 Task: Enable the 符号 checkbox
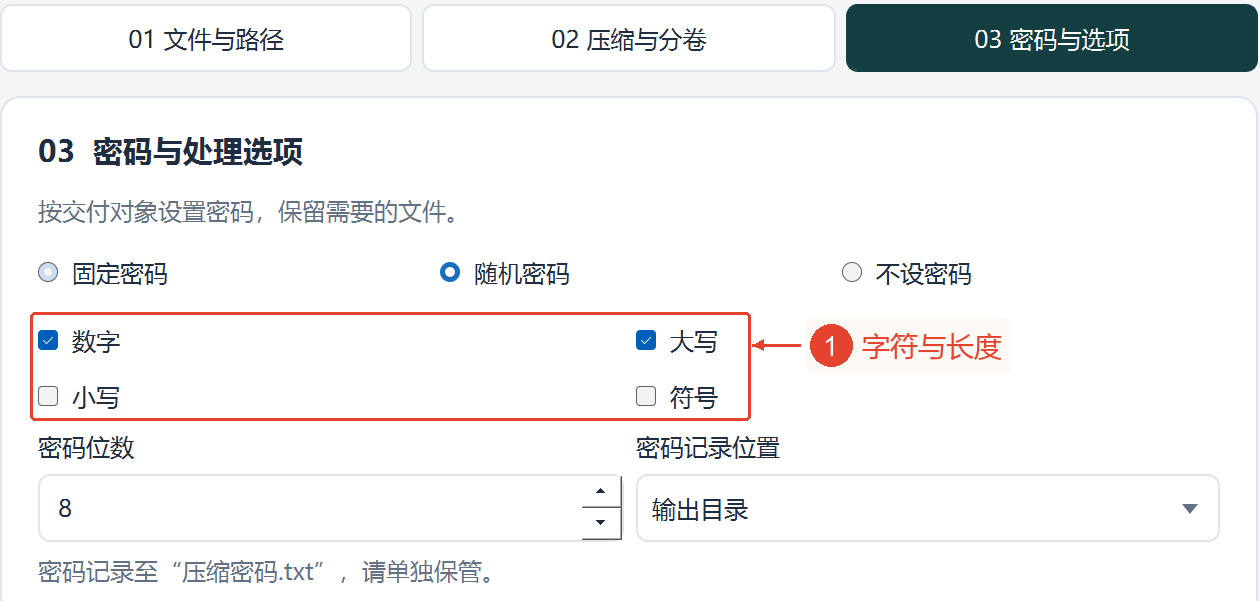[646, 396]
